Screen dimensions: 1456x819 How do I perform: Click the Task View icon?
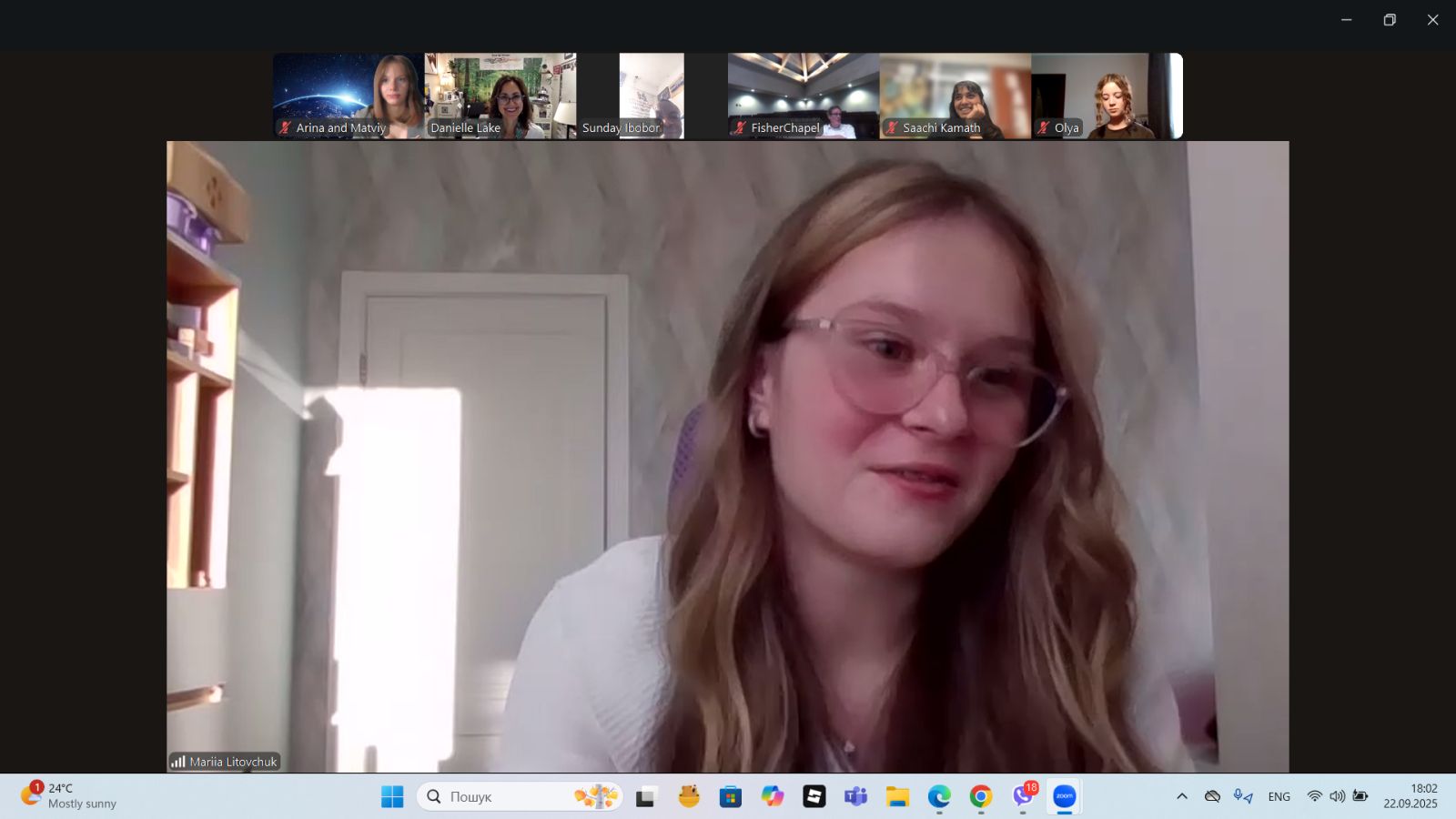coord(646,796)
